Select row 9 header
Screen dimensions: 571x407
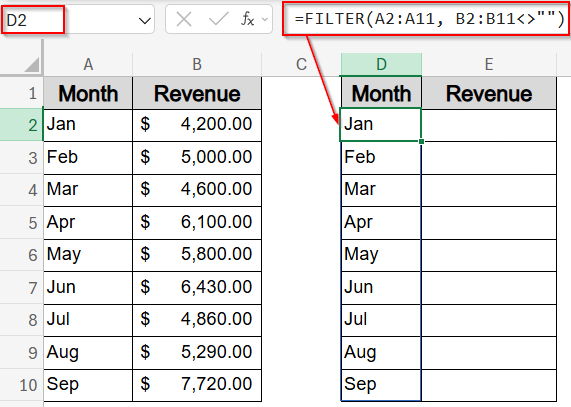click(21, 352)
